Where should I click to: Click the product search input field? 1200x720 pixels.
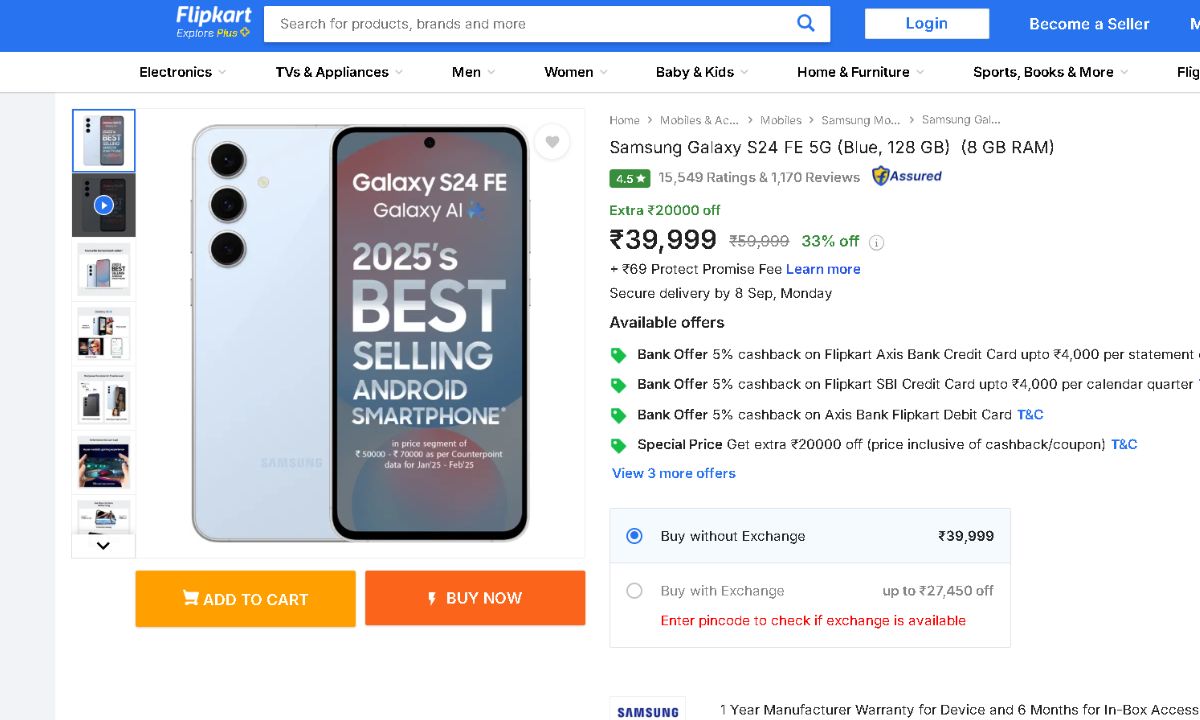(x=530, y=24)
